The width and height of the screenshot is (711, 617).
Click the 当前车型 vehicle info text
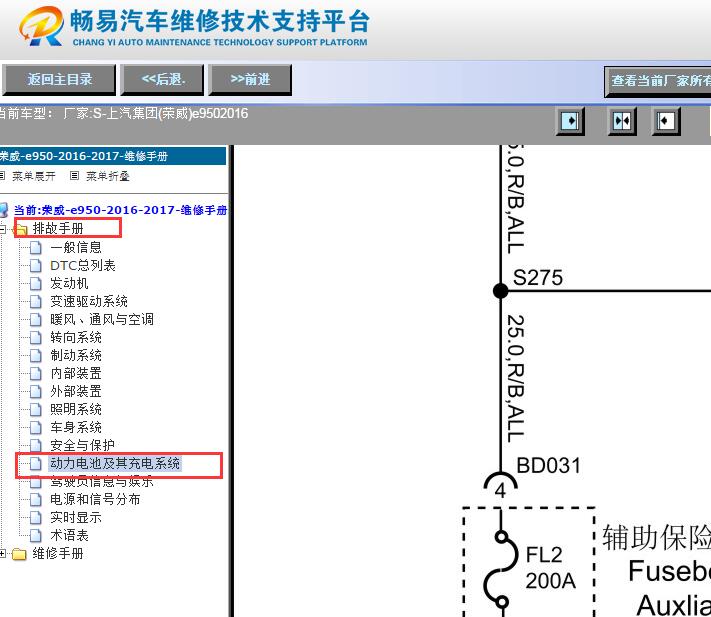(123, 113)
